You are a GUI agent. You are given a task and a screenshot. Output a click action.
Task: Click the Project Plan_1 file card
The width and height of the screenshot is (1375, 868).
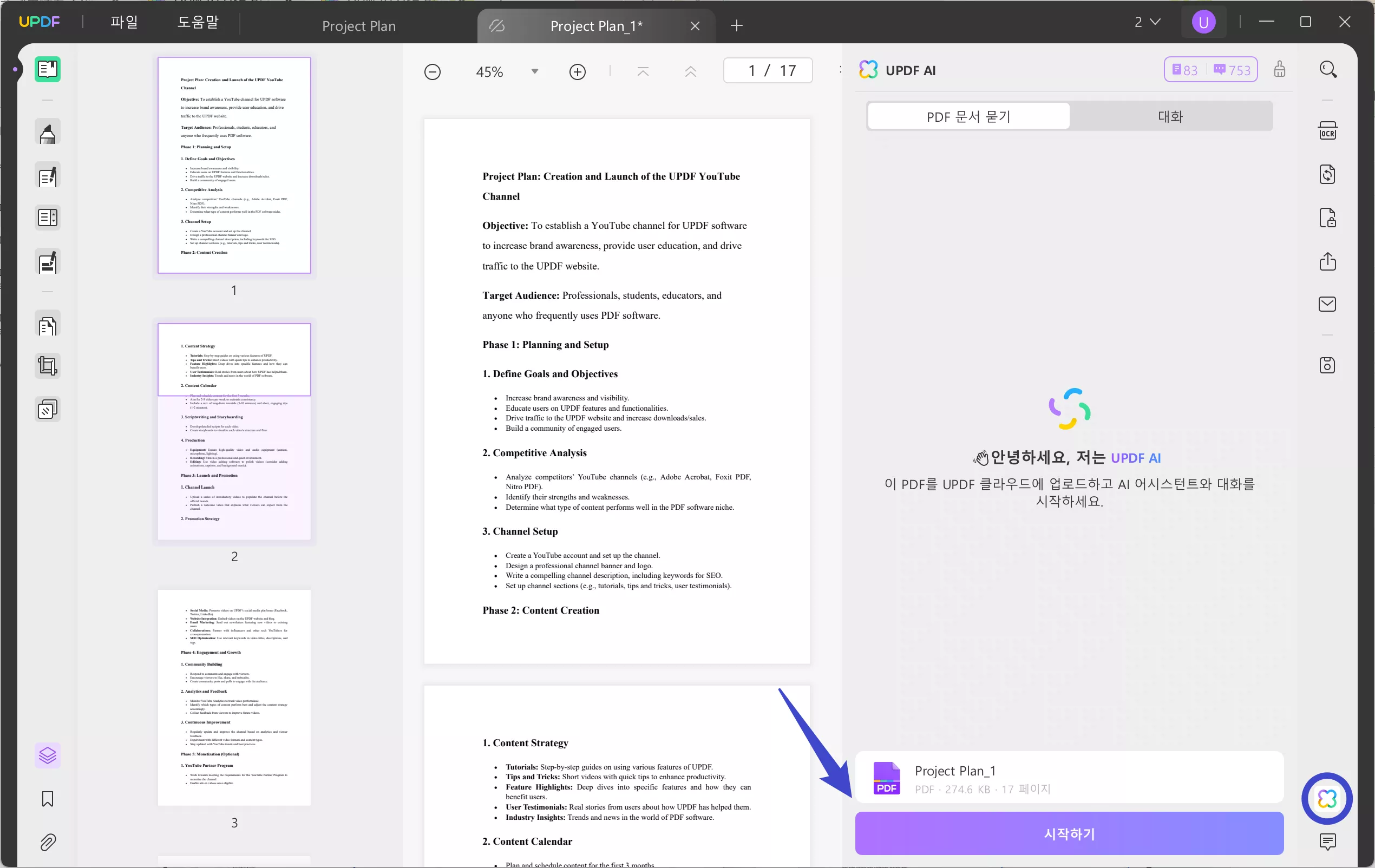tap(1069, 778)
